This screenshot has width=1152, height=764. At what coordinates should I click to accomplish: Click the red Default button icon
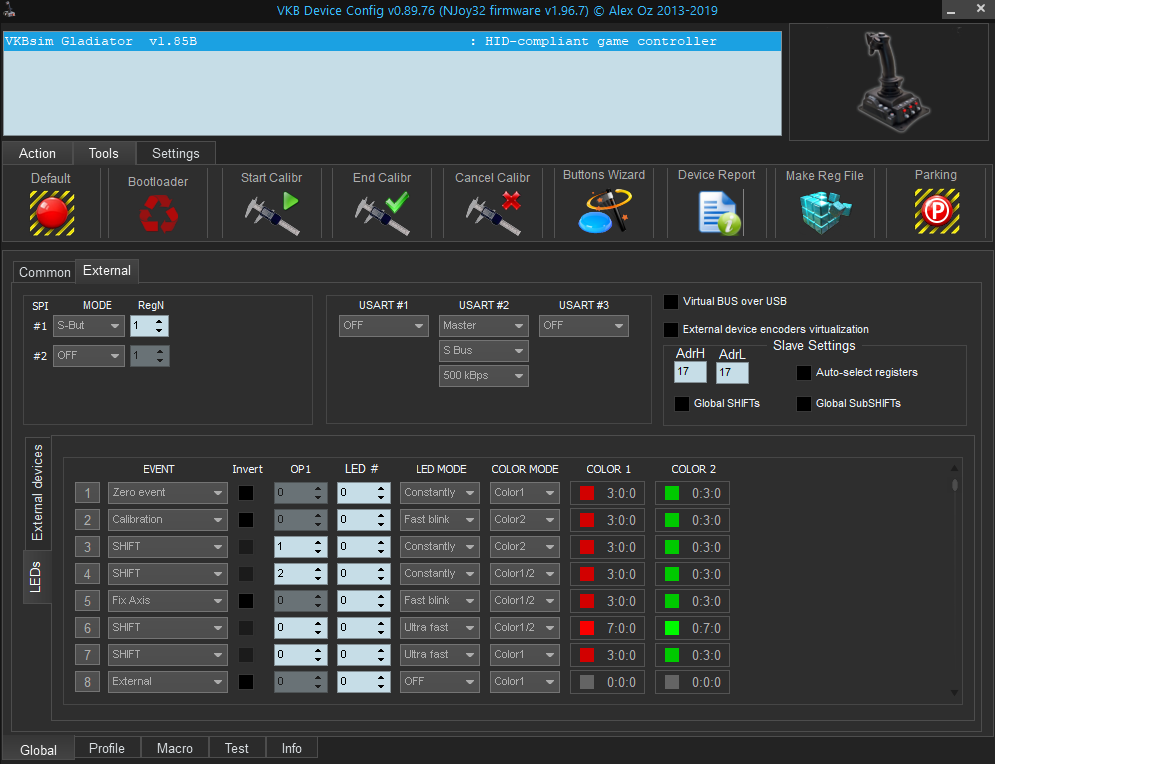pyautogui.click(x=51, y=212)
